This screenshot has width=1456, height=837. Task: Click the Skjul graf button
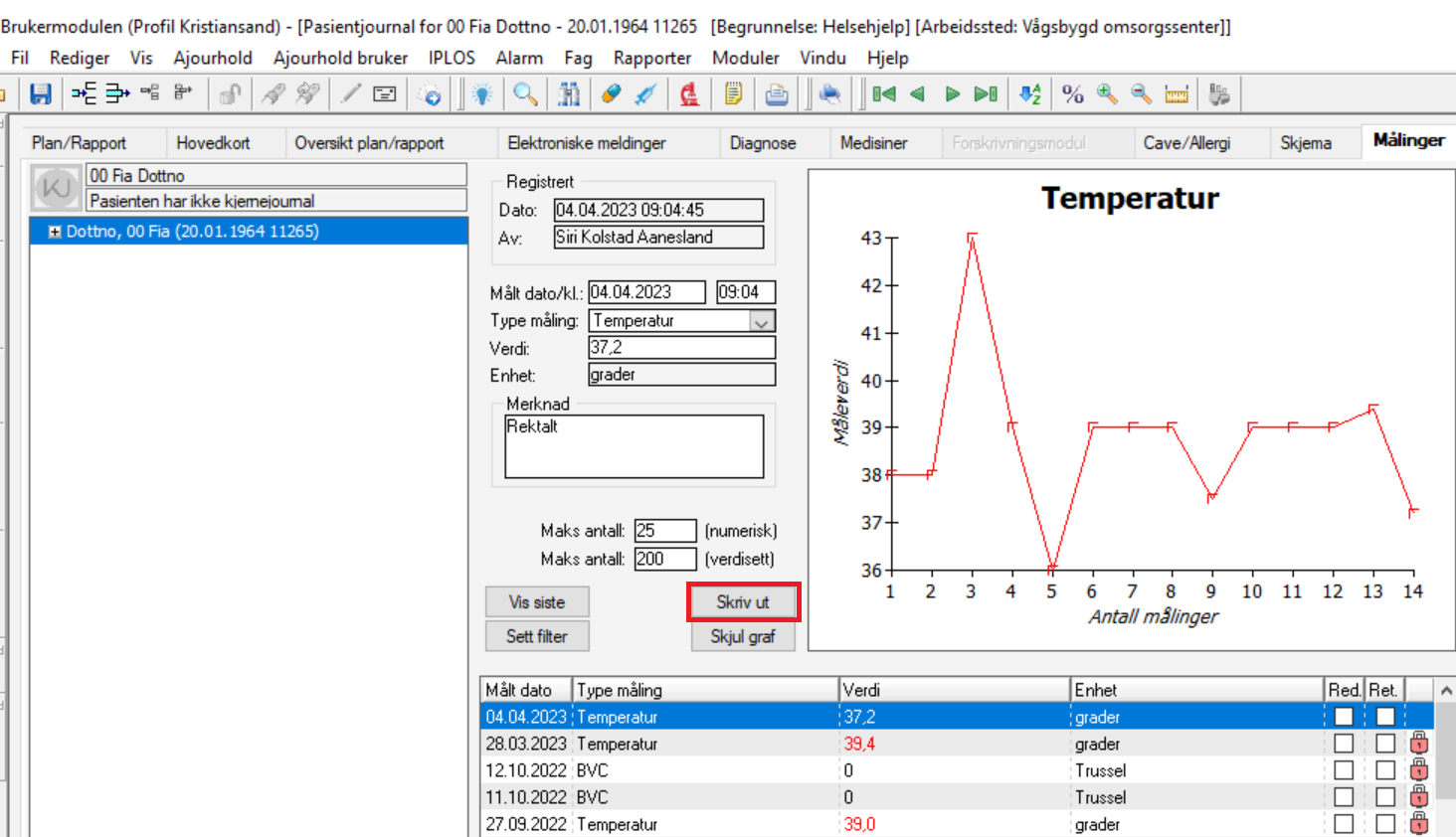pyautogui.click(x=743, y=636)
